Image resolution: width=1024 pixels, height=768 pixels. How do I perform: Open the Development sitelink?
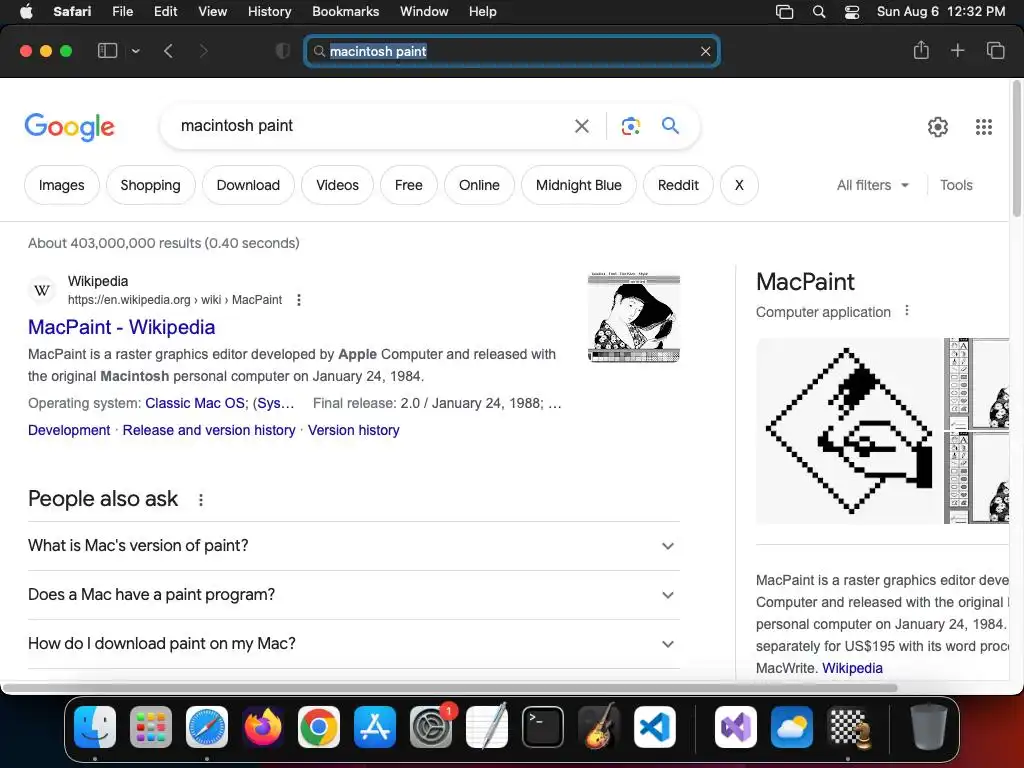pyautogui.click(x=69, y=430)
